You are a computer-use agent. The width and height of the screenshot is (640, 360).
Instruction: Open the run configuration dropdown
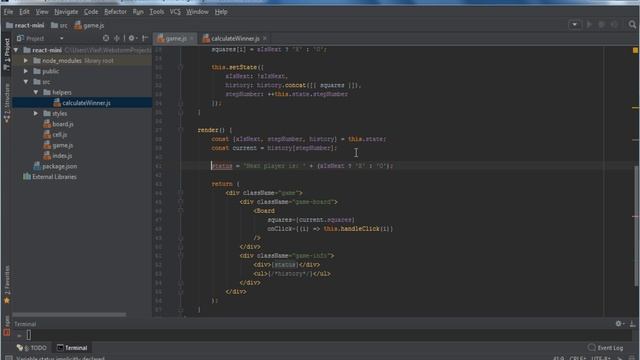574,25
